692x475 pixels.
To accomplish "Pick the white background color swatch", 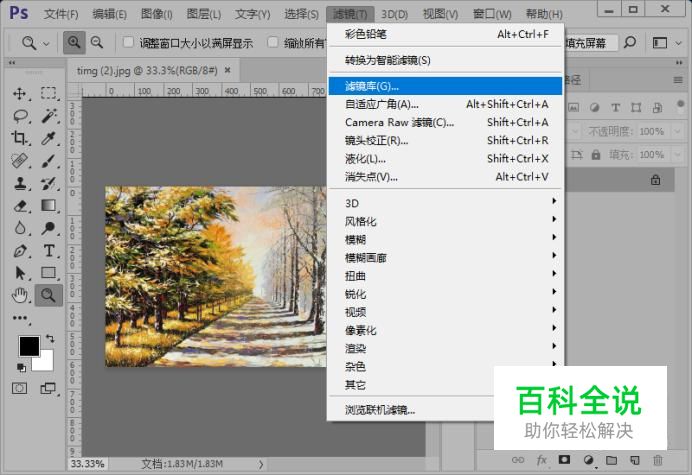I will click(x=47, y=363).
